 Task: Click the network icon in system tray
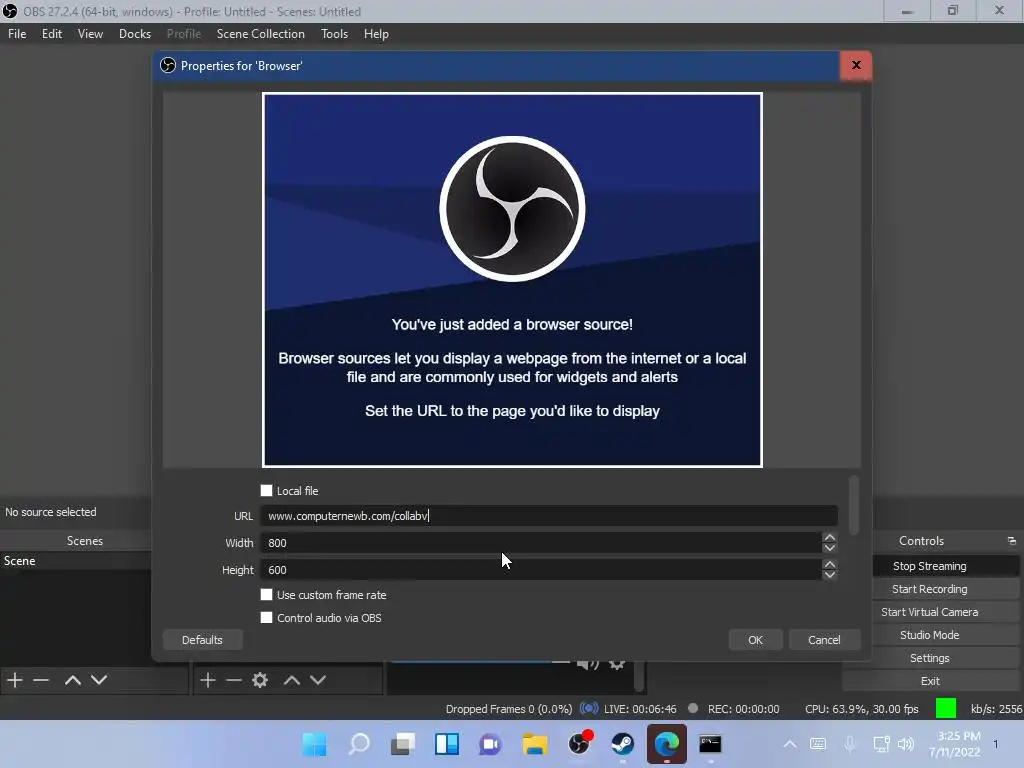881,744
